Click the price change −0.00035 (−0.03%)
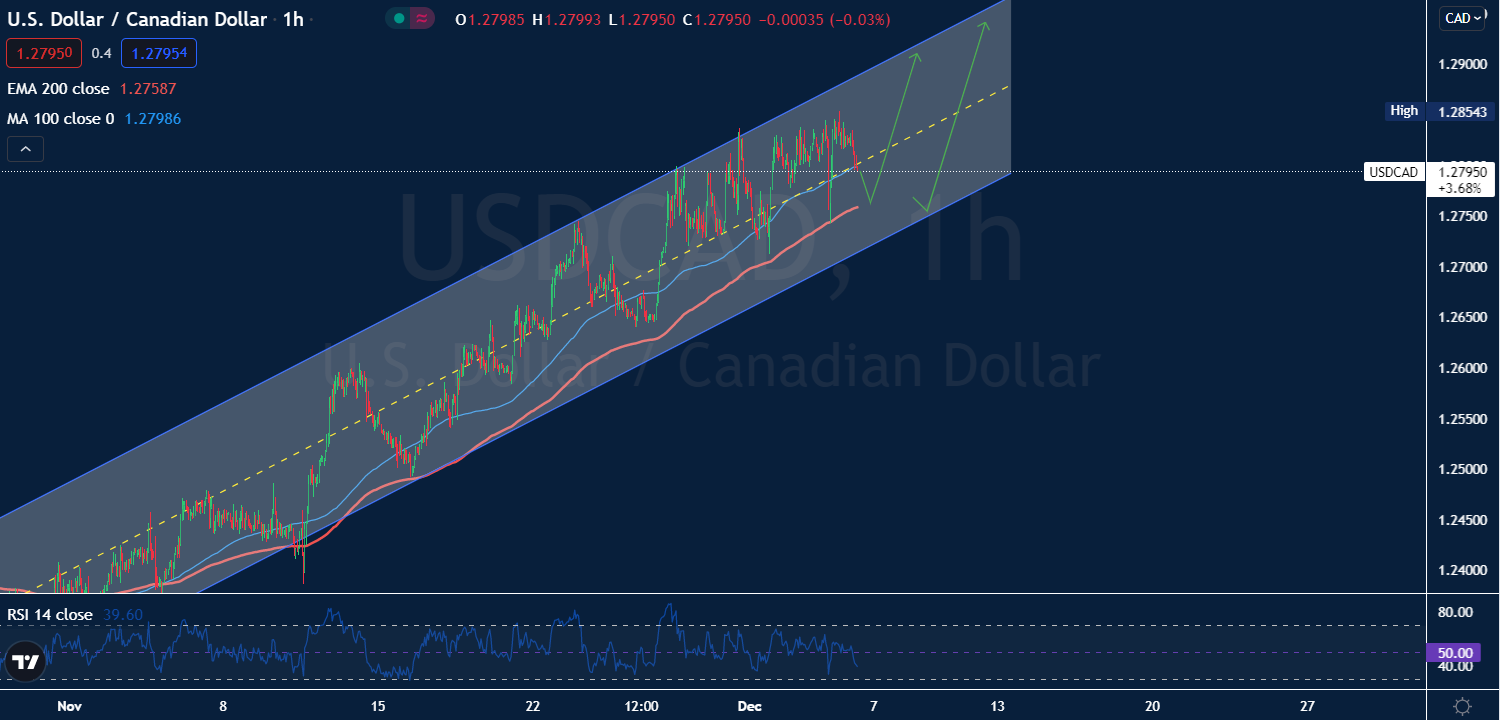The width and height of the screenshot is (1500, 720). point(825,20)
